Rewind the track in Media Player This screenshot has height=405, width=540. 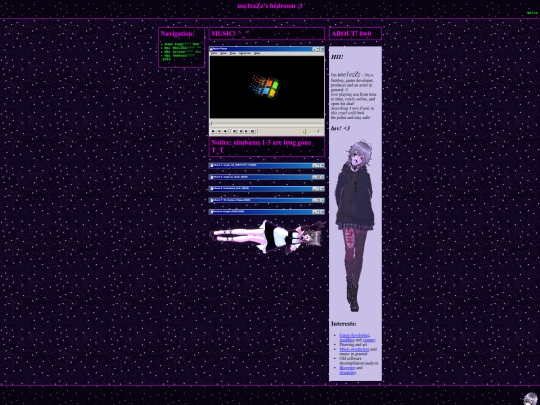pyautogui.click(x=241, y=131)
